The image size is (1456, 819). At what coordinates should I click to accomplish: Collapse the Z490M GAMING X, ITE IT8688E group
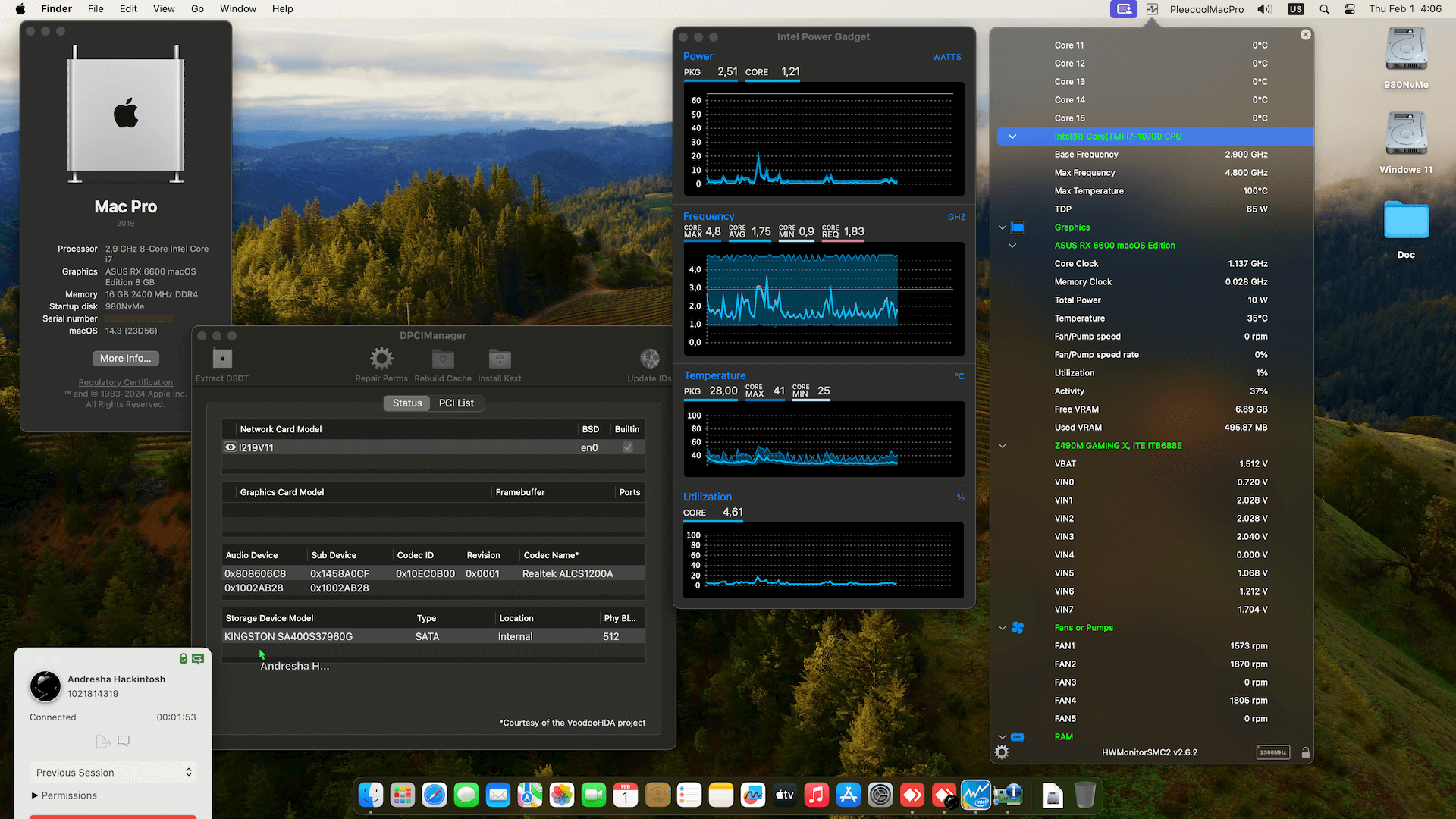[x=1003, y=446]
